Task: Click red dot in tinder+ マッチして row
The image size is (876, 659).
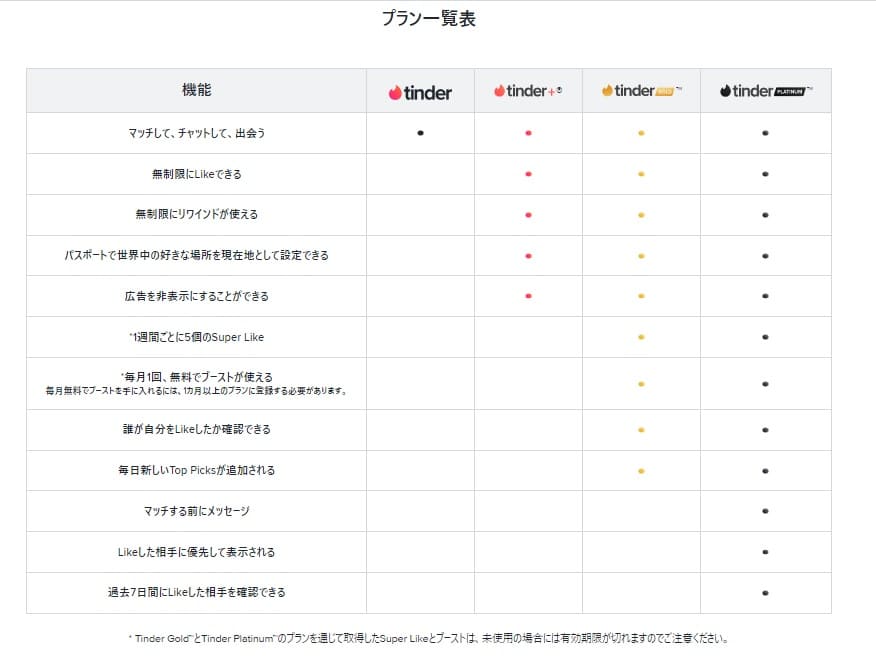Action: tap(529, 133)
